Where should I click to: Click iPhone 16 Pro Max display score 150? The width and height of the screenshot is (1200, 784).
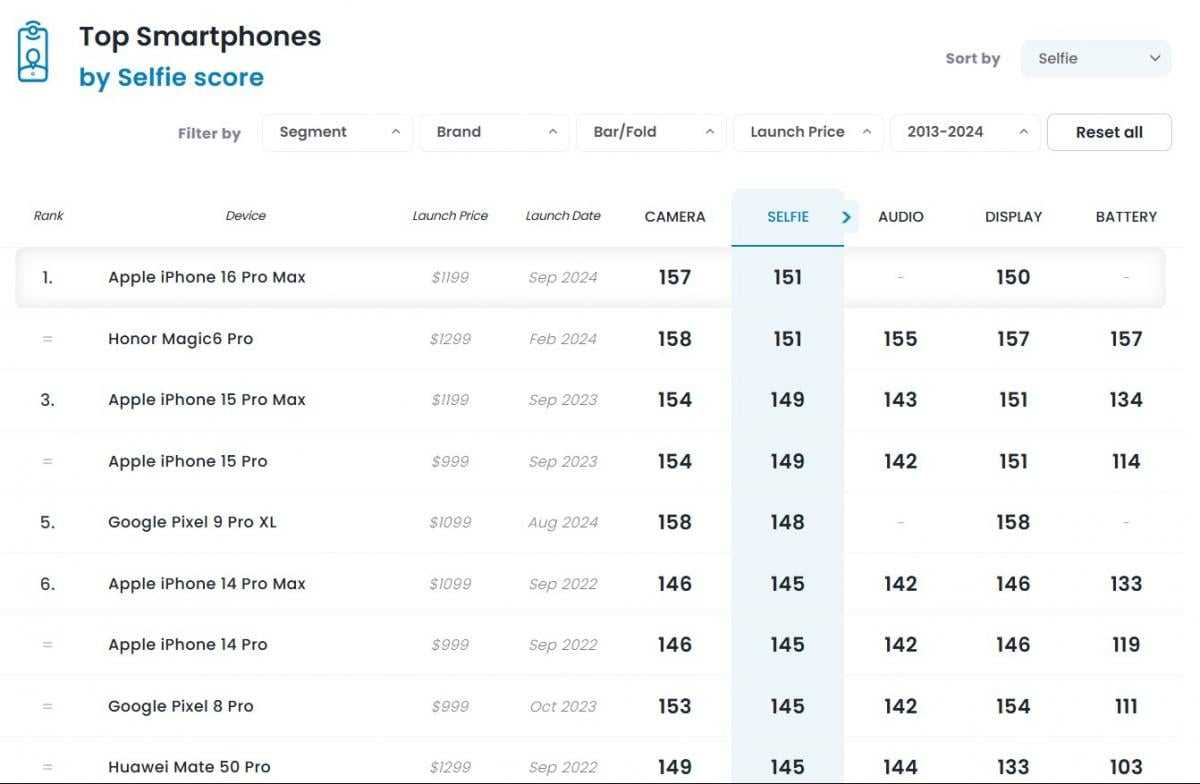tap(1013, 277)
